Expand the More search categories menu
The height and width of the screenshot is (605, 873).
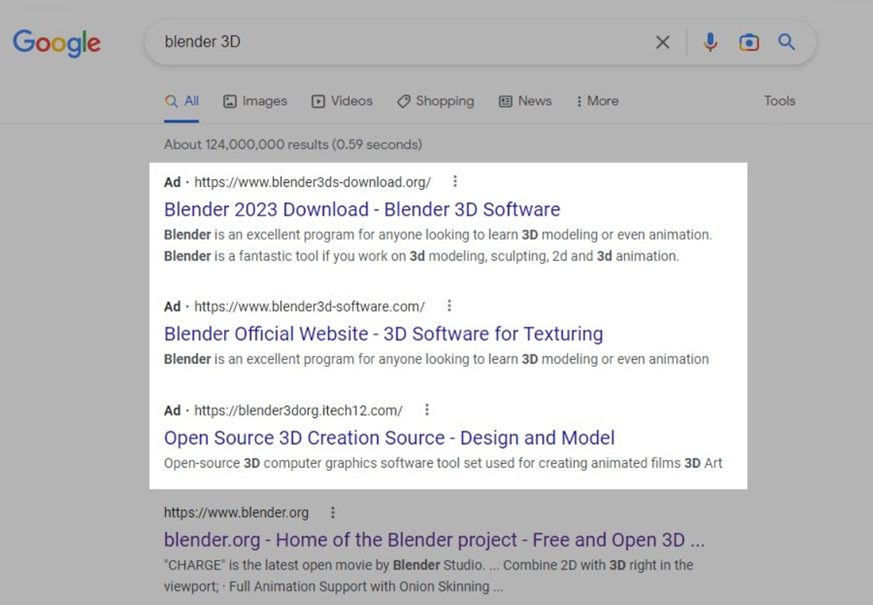(x=597, y=101)
